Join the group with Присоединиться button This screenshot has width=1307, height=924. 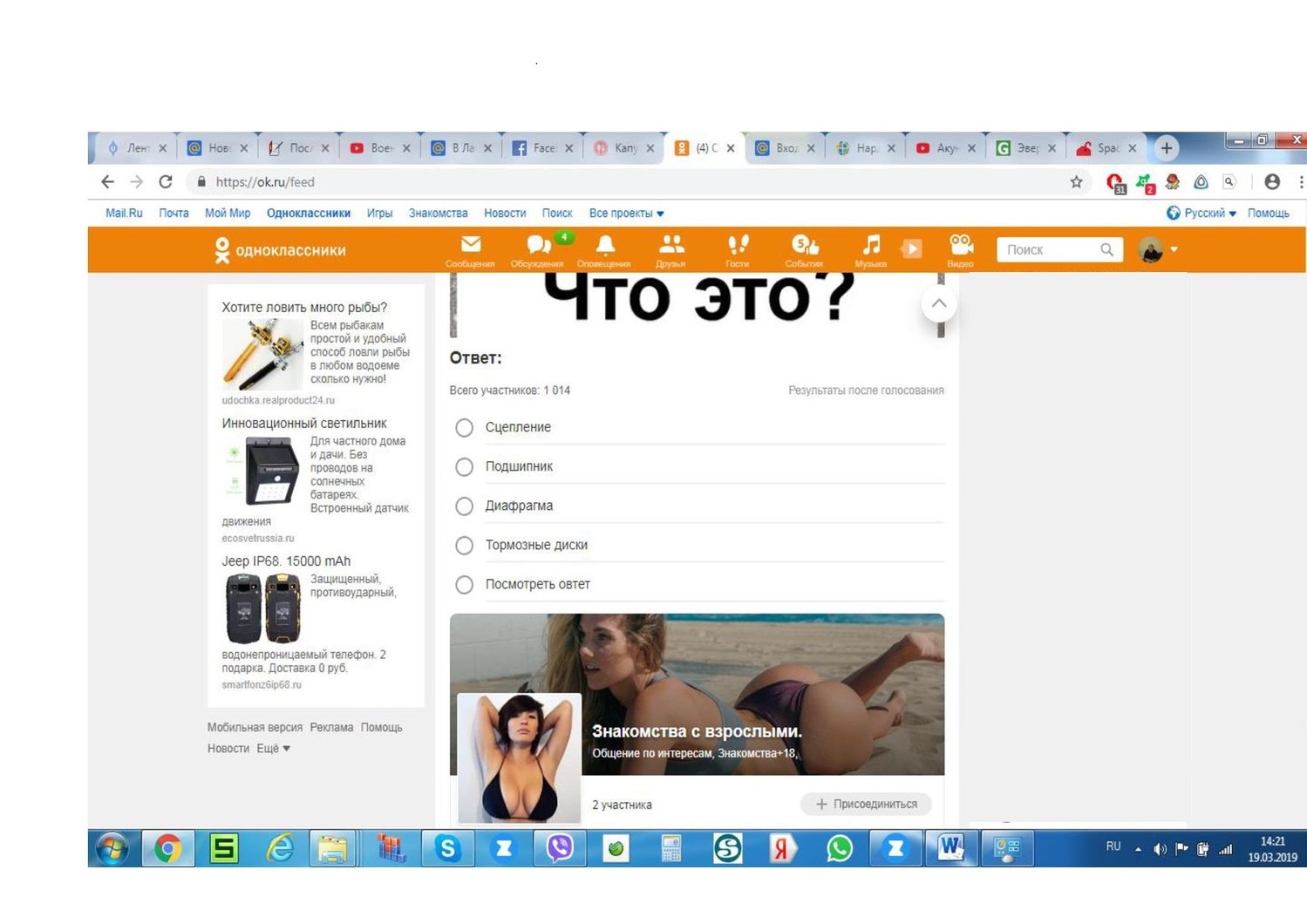866,804
